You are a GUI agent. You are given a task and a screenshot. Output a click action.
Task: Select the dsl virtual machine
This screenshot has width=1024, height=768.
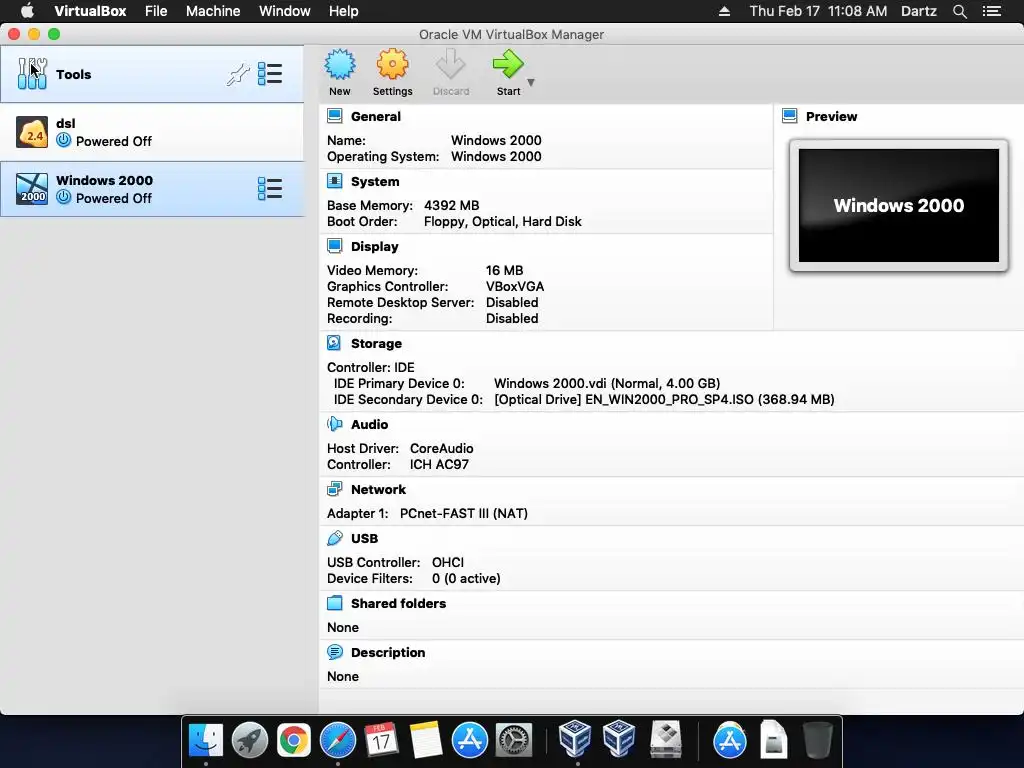pyautogui.click(x=152, y=132)
